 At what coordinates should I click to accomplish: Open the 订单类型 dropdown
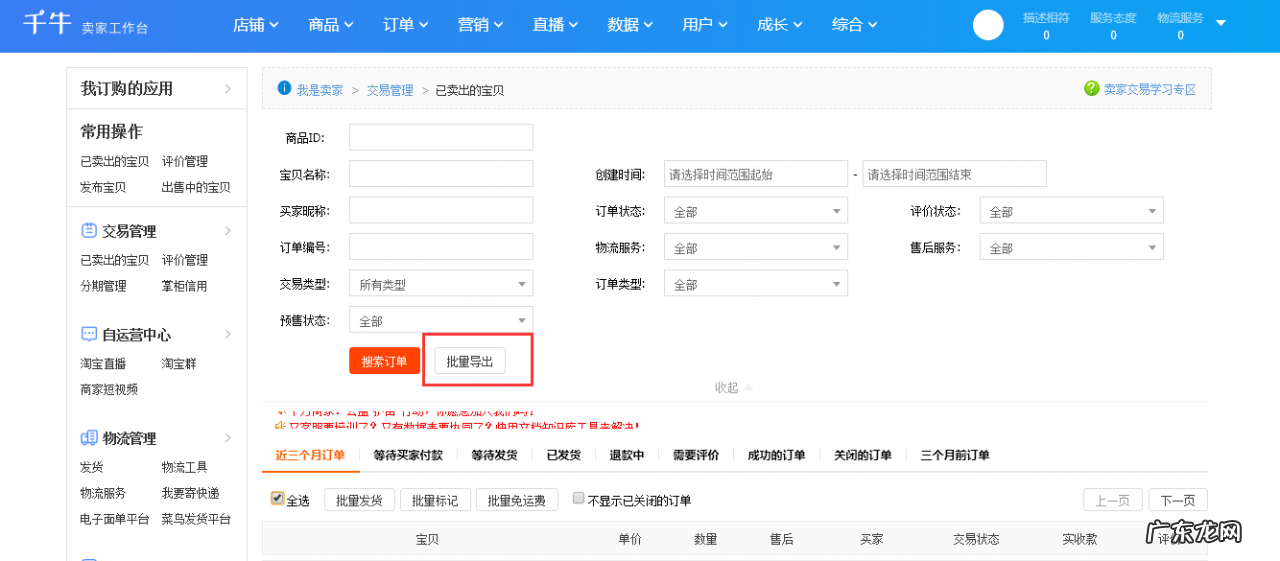click(x=756, y=284)
